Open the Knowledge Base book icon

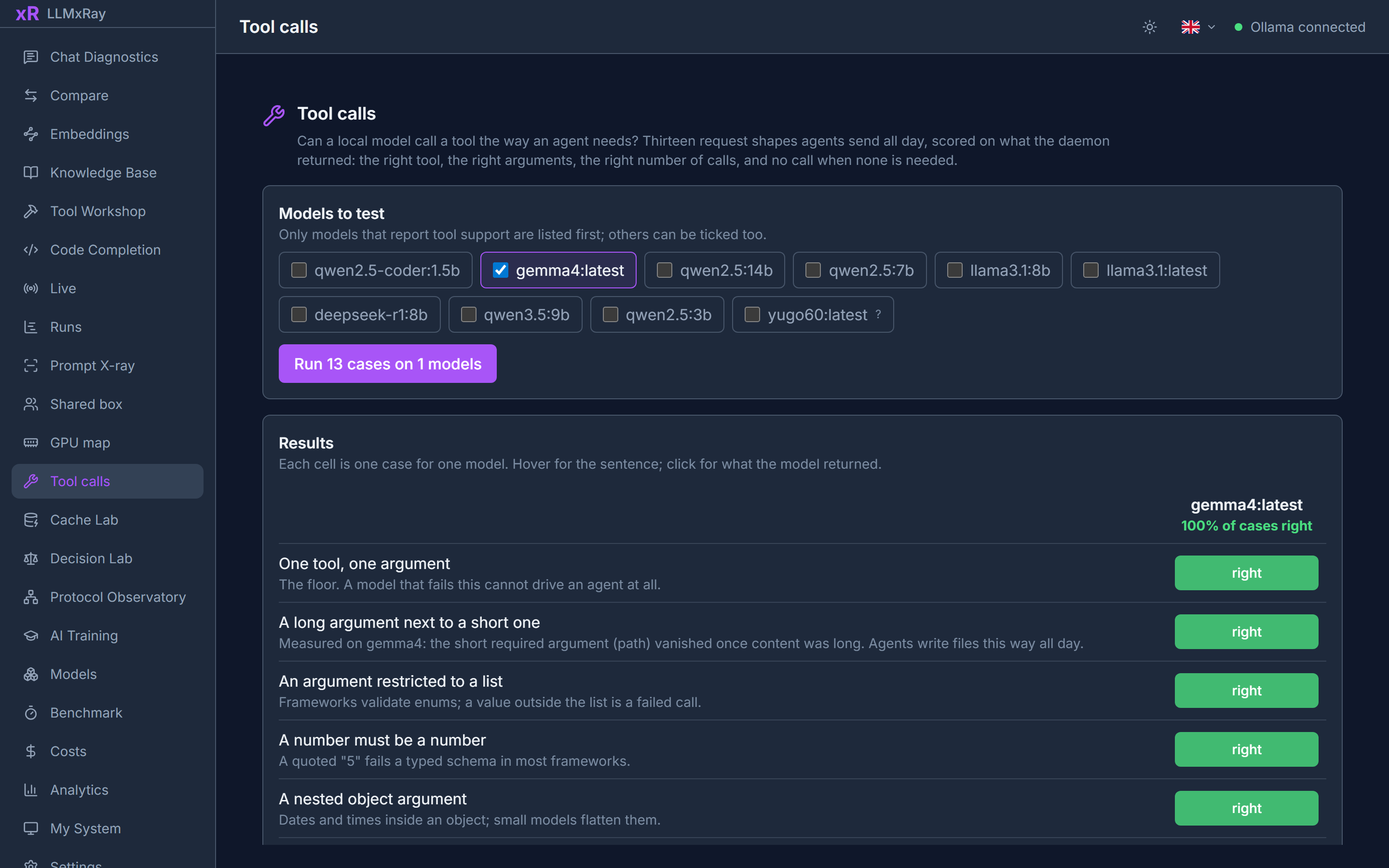tap(31, 172)
